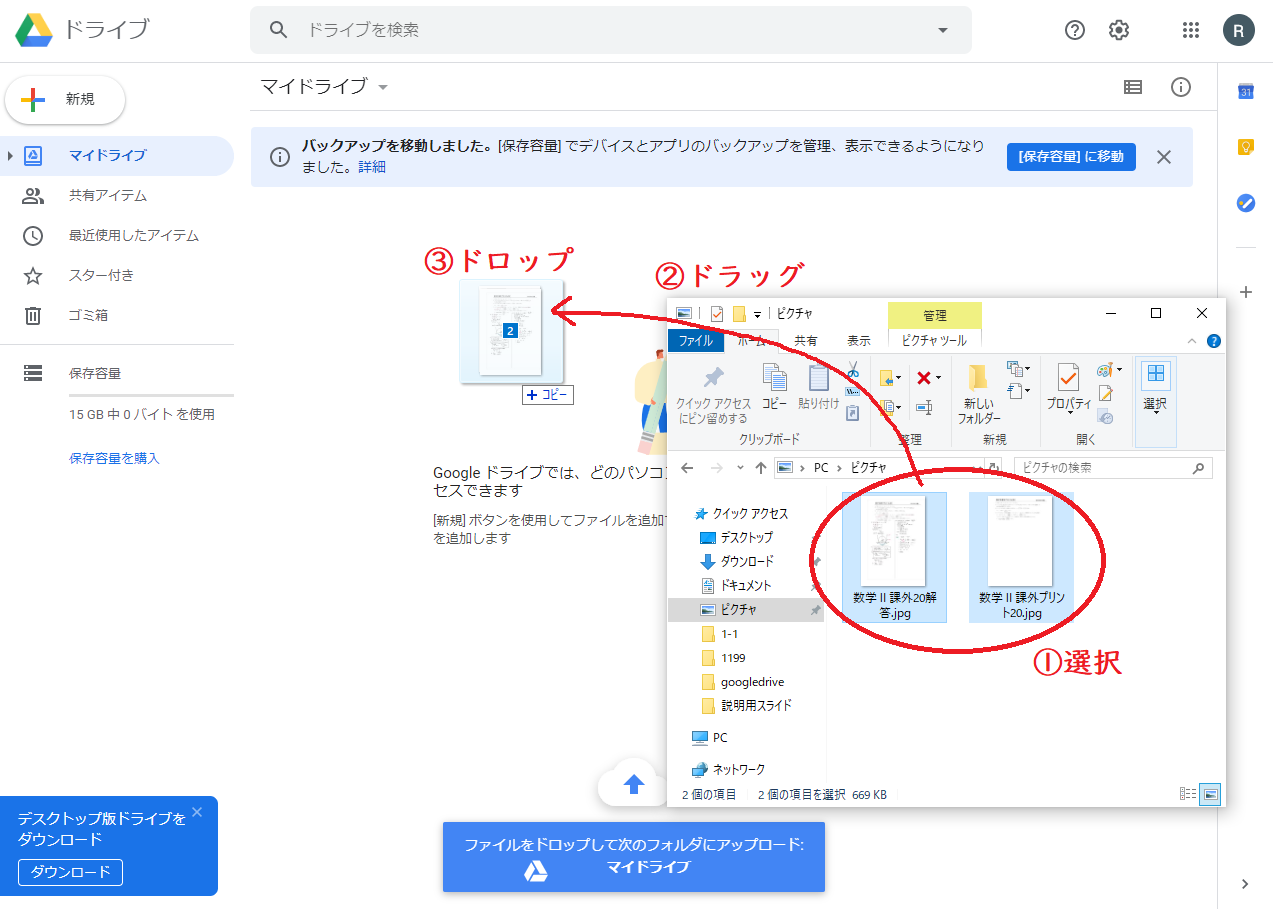Dismiss the backup notification banner
The height and width of the screenshot is (909, 1273).
pos(1163,157)
